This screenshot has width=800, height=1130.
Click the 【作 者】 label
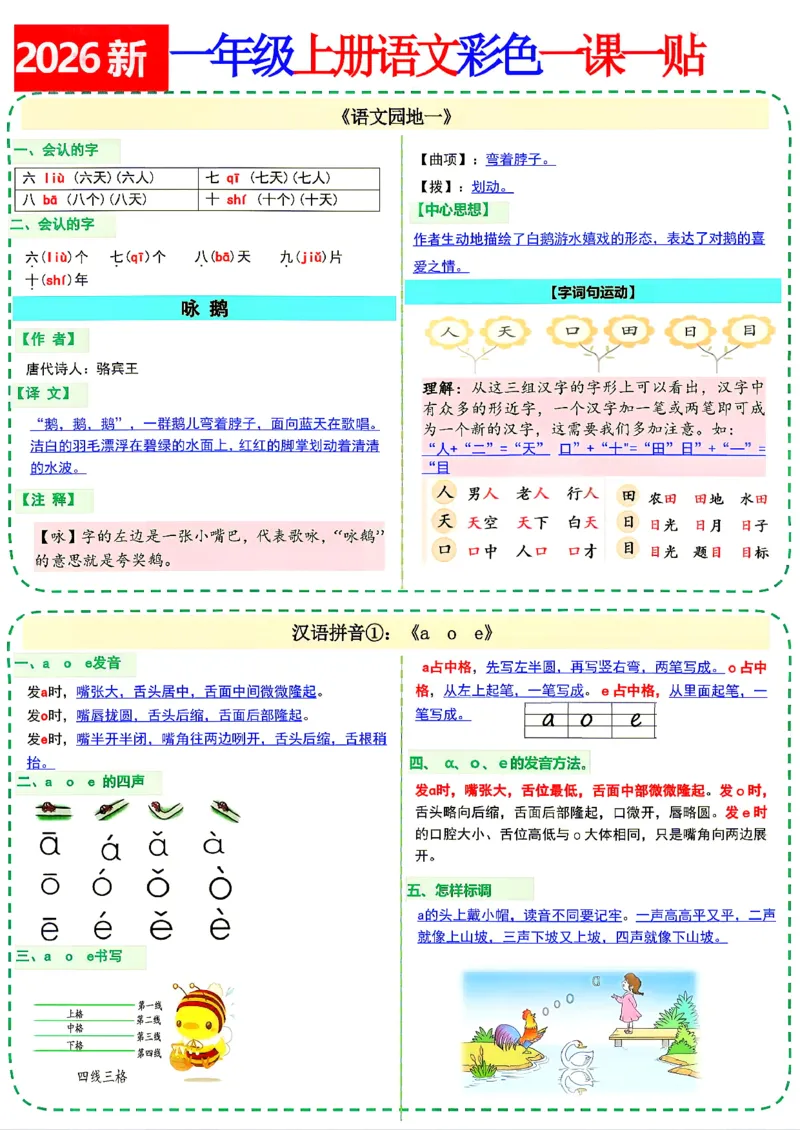[x=50, y=339]
